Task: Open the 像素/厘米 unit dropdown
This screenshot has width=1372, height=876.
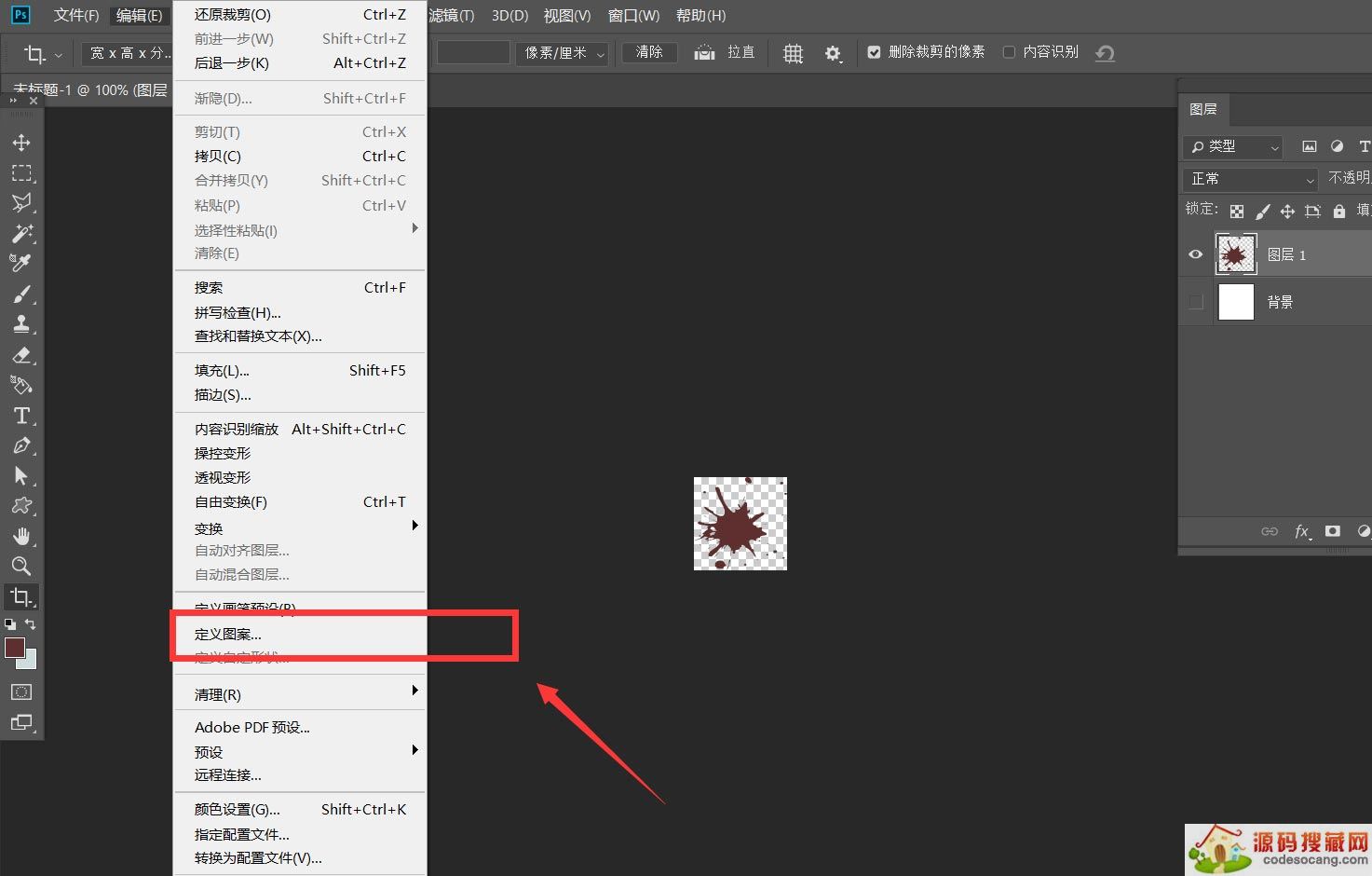Action: [x=563, y=53]
